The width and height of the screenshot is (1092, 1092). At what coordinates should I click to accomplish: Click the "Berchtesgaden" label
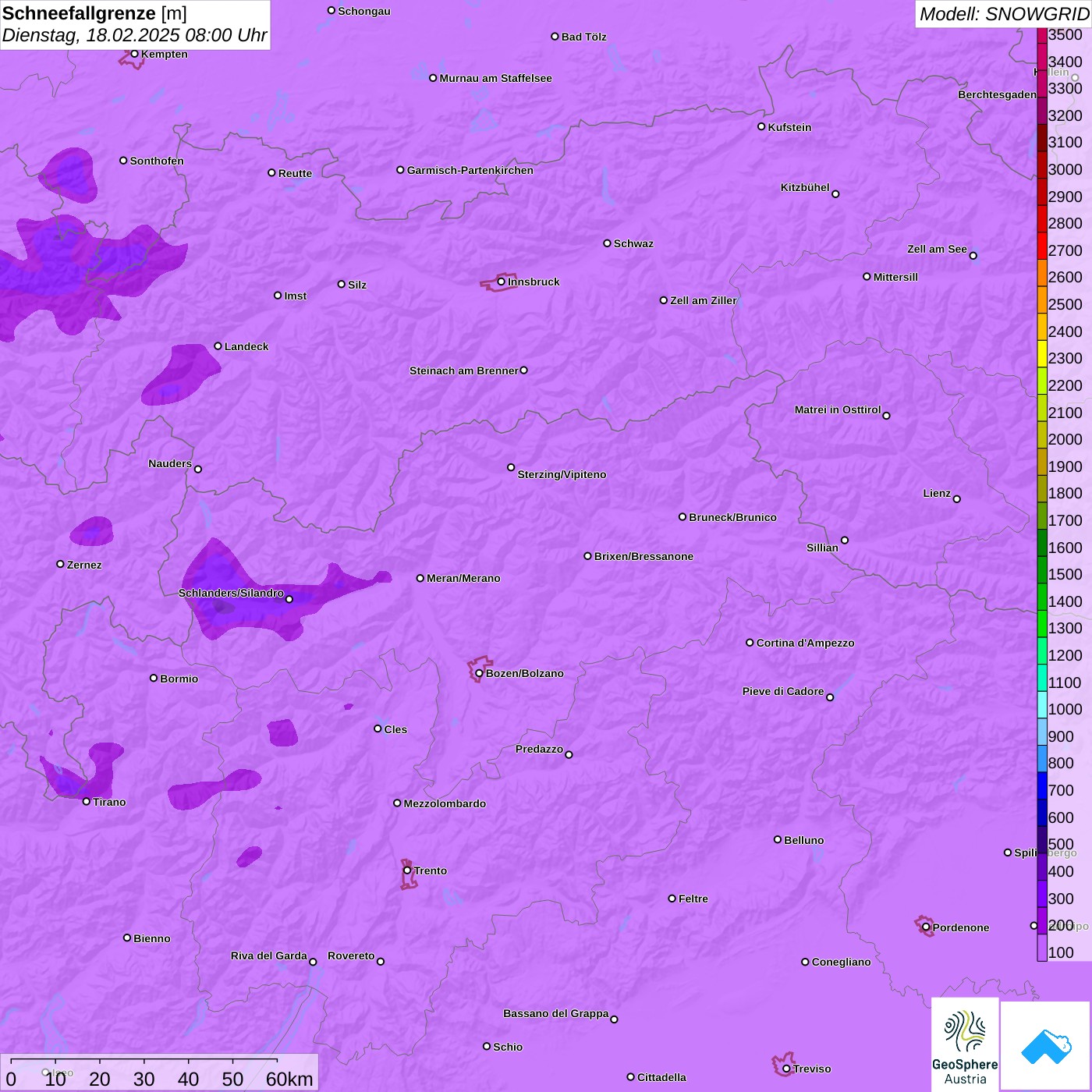pyautogui.click(x=998, y=94)
